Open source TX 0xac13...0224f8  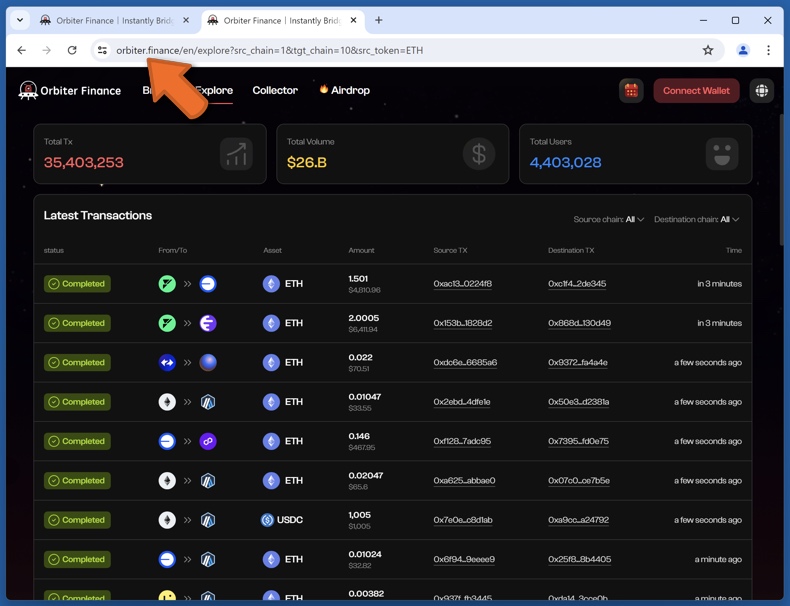[463, 284]
